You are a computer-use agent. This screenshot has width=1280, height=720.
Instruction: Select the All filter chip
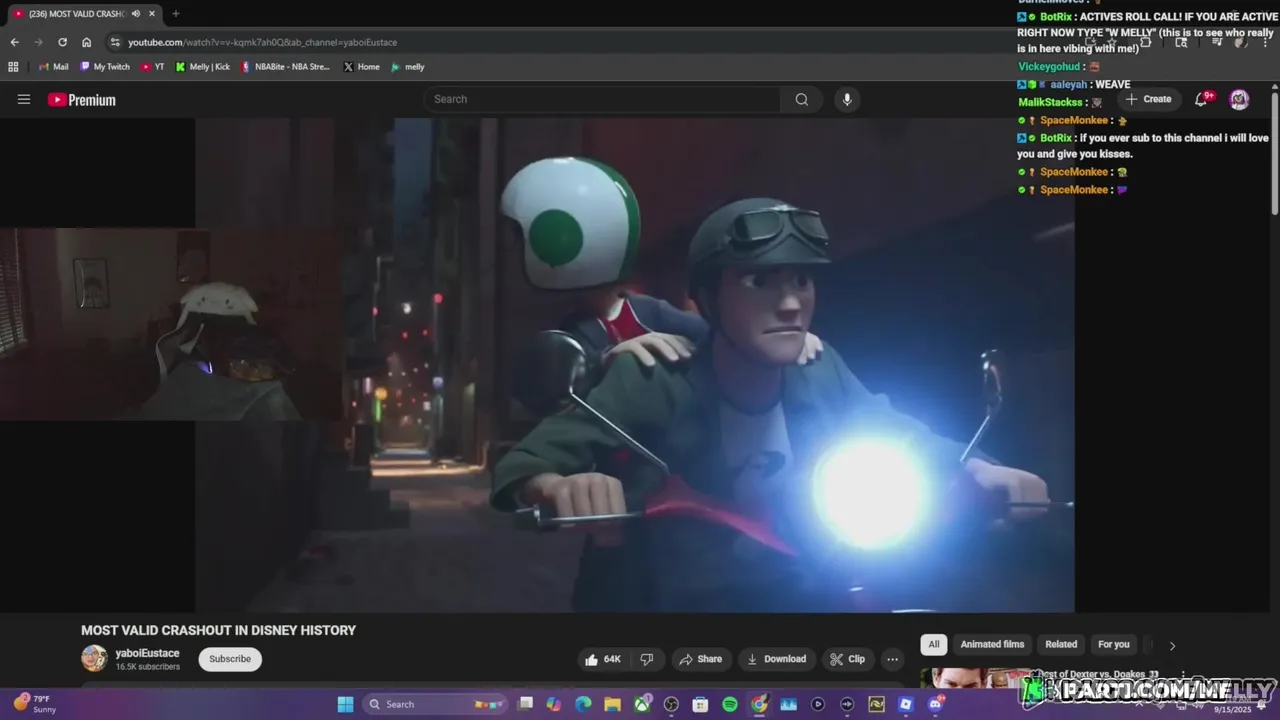click(x=934, y=644)
